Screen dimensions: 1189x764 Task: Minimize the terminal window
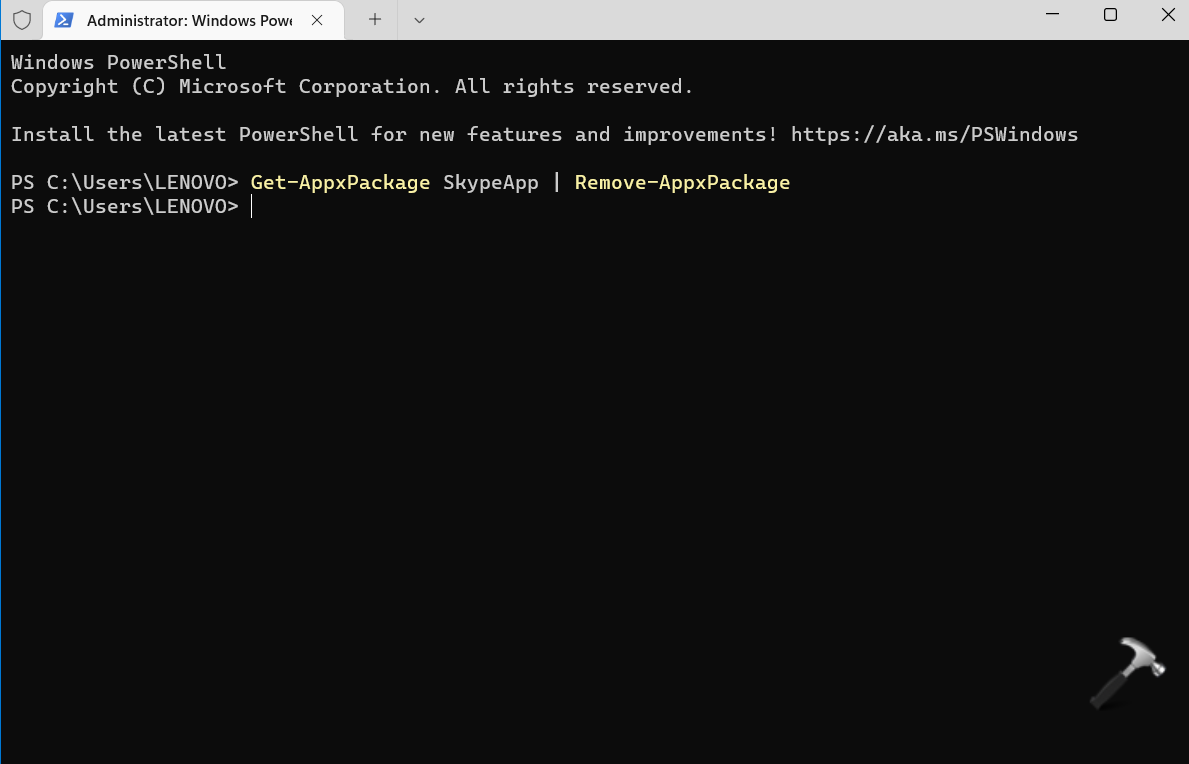pos(1052,14)
